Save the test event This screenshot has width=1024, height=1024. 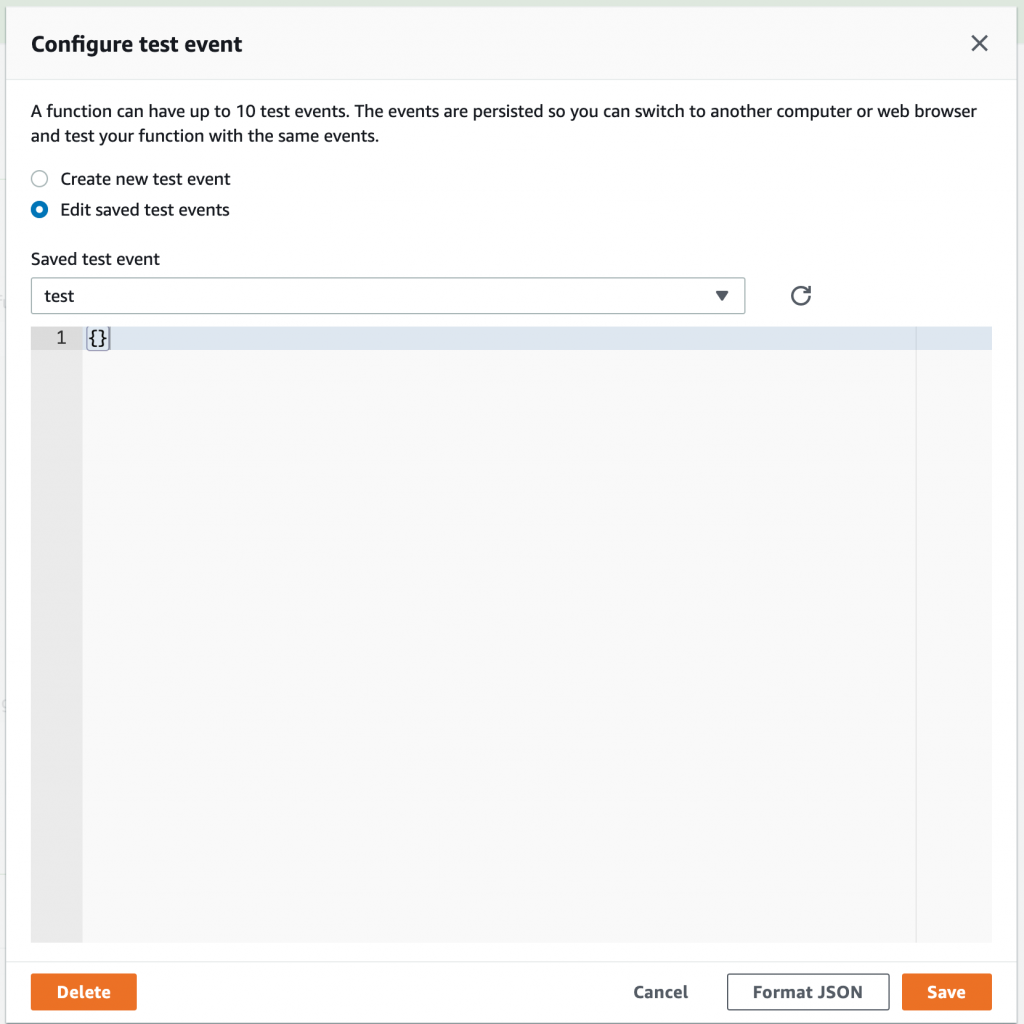[946, 991]
